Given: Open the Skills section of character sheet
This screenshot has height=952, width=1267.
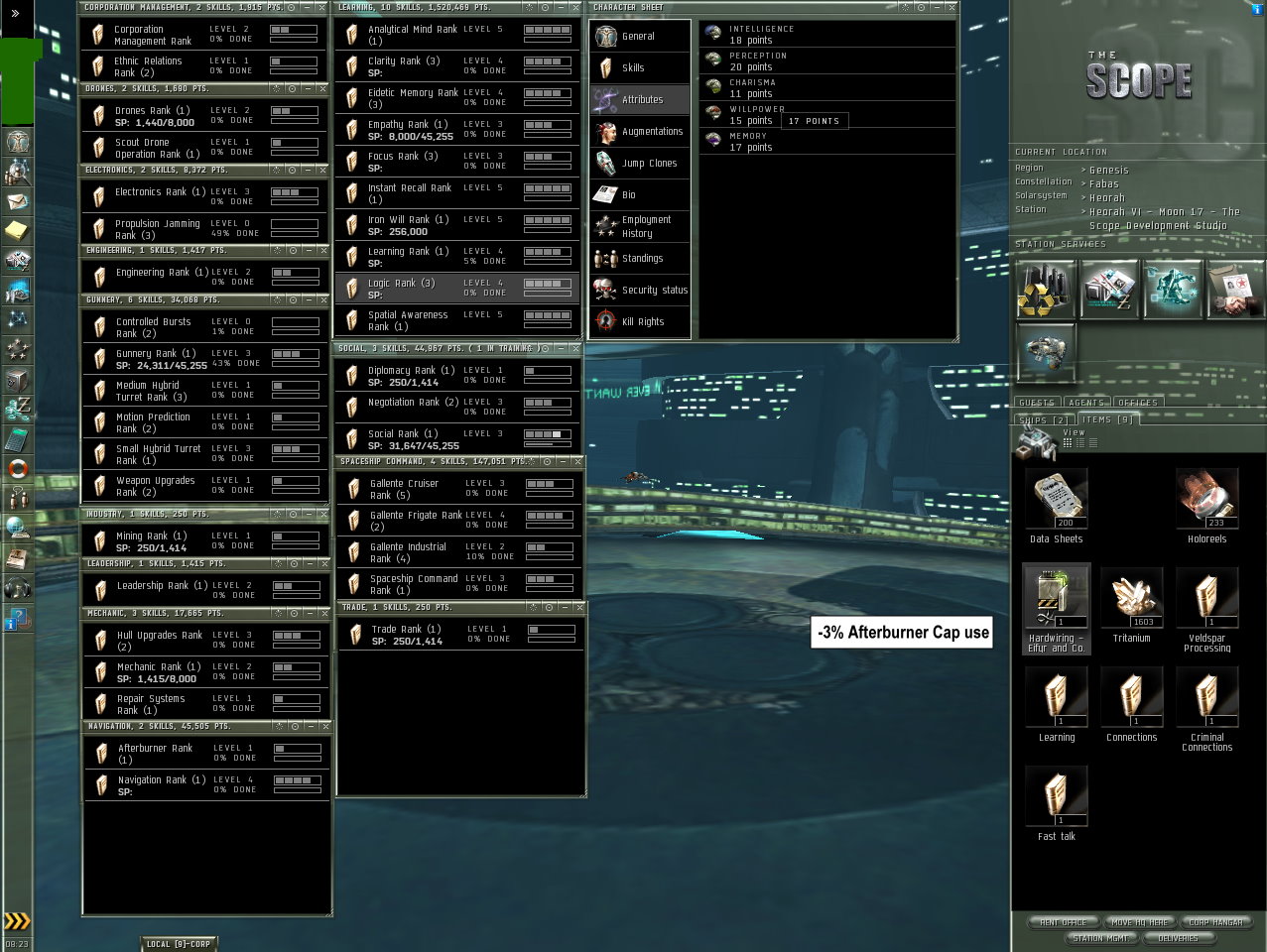Looking at the screenshot, I should (x=640, y=67).
